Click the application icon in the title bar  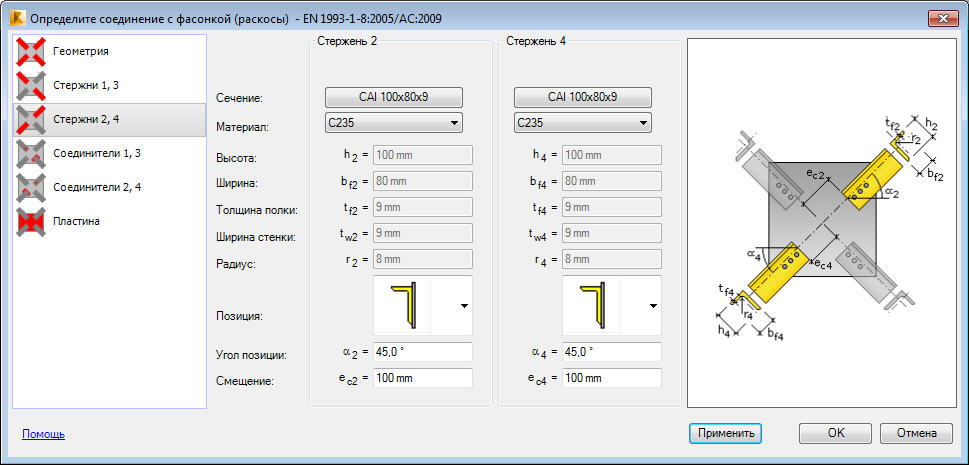click(x=20, y=19)
